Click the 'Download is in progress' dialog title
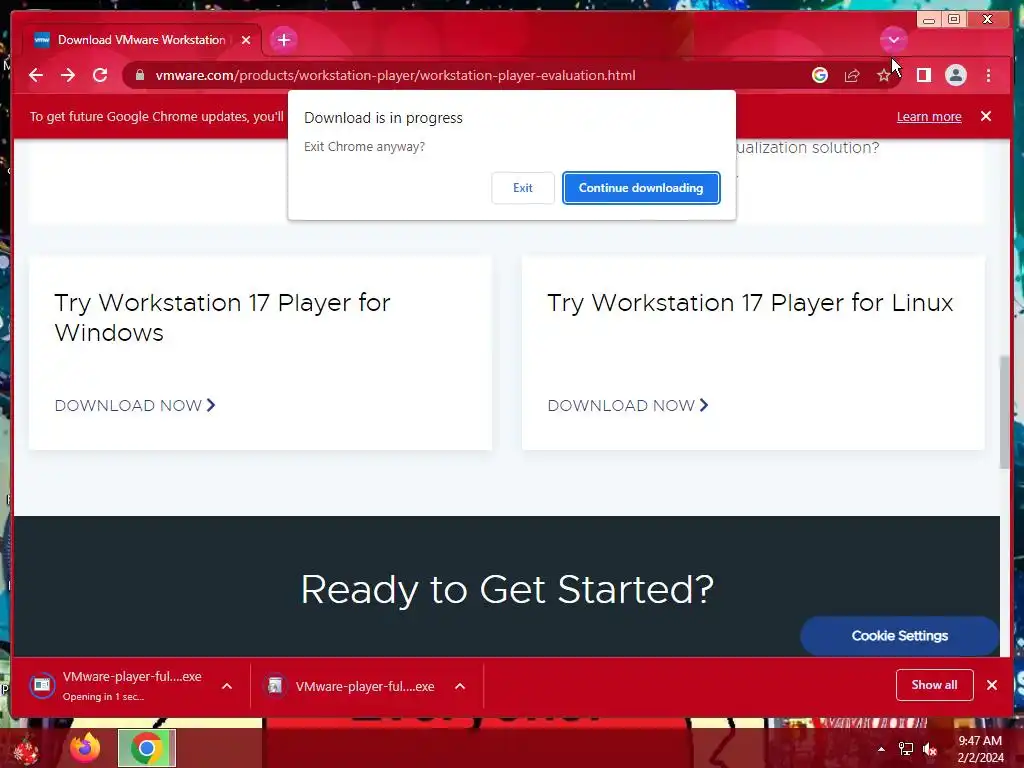The image size is (1024, 768). click(383, 118)
